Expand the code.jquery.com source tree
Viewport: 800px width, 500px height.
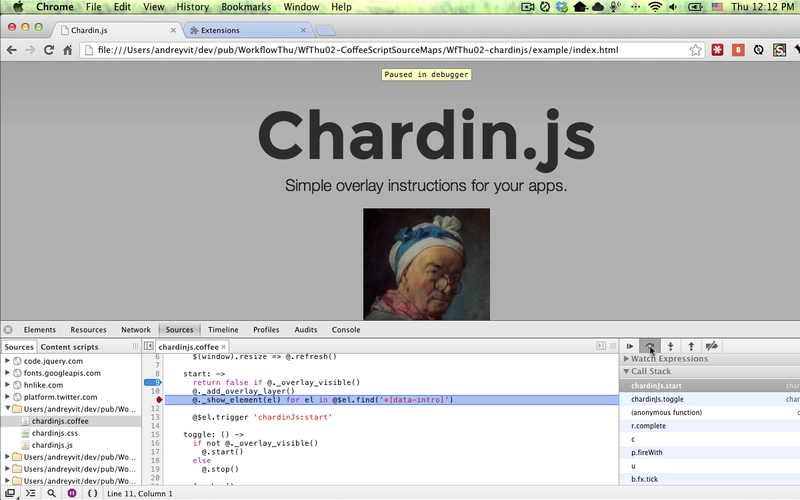[x=7, y=361]
